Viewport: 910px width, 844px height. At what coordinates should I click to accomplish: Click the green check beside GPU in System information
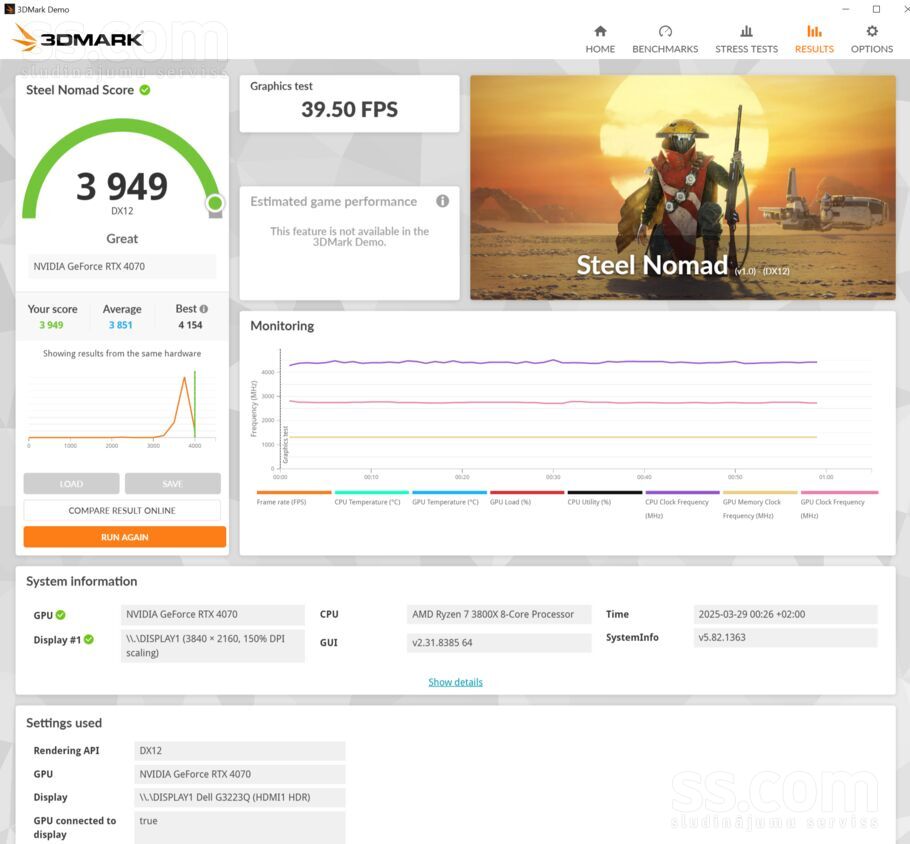pyautogui.click(x=60, y=615)
